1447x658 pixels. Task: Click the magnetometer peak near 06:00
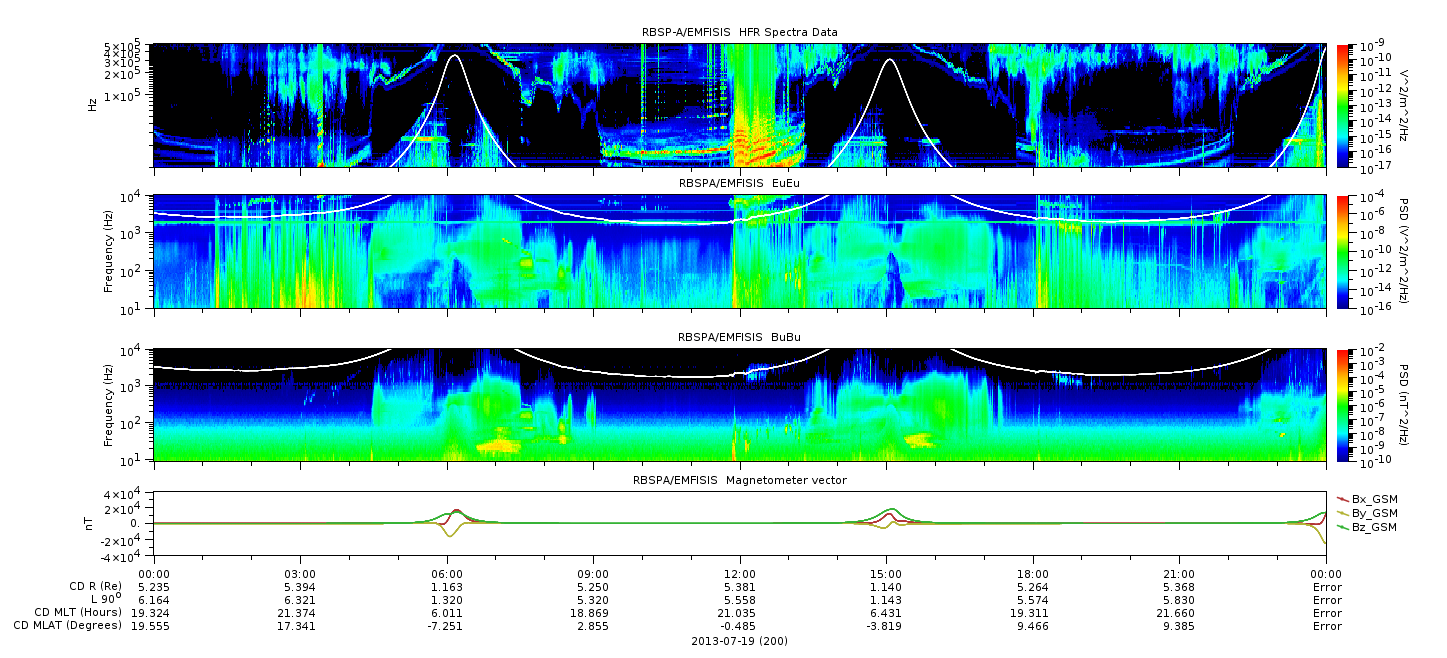[x=456, y=511]
